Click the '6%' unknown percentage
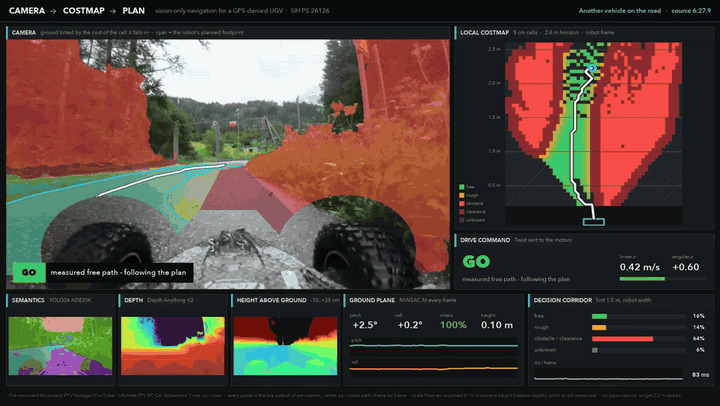This screenshot has height=406, width=720. (x=700, y=350)
